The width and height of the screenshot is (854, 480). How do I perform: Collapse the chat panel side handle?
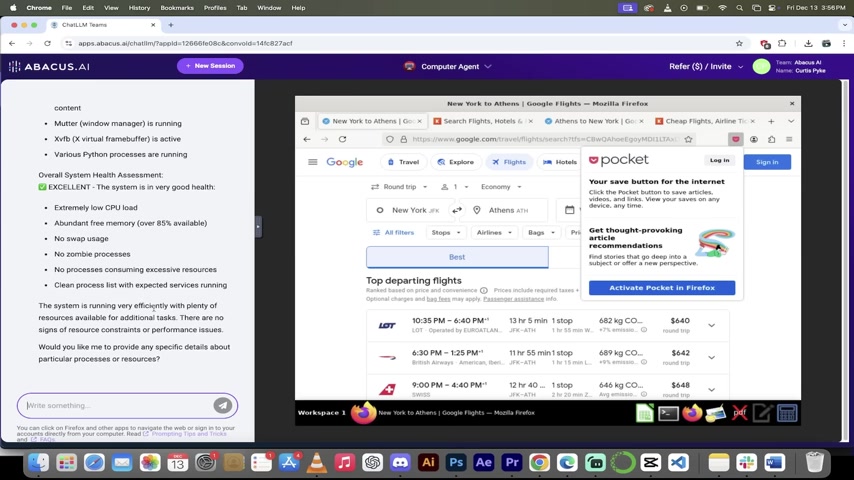pyautogui.click(x=258, y=227)
